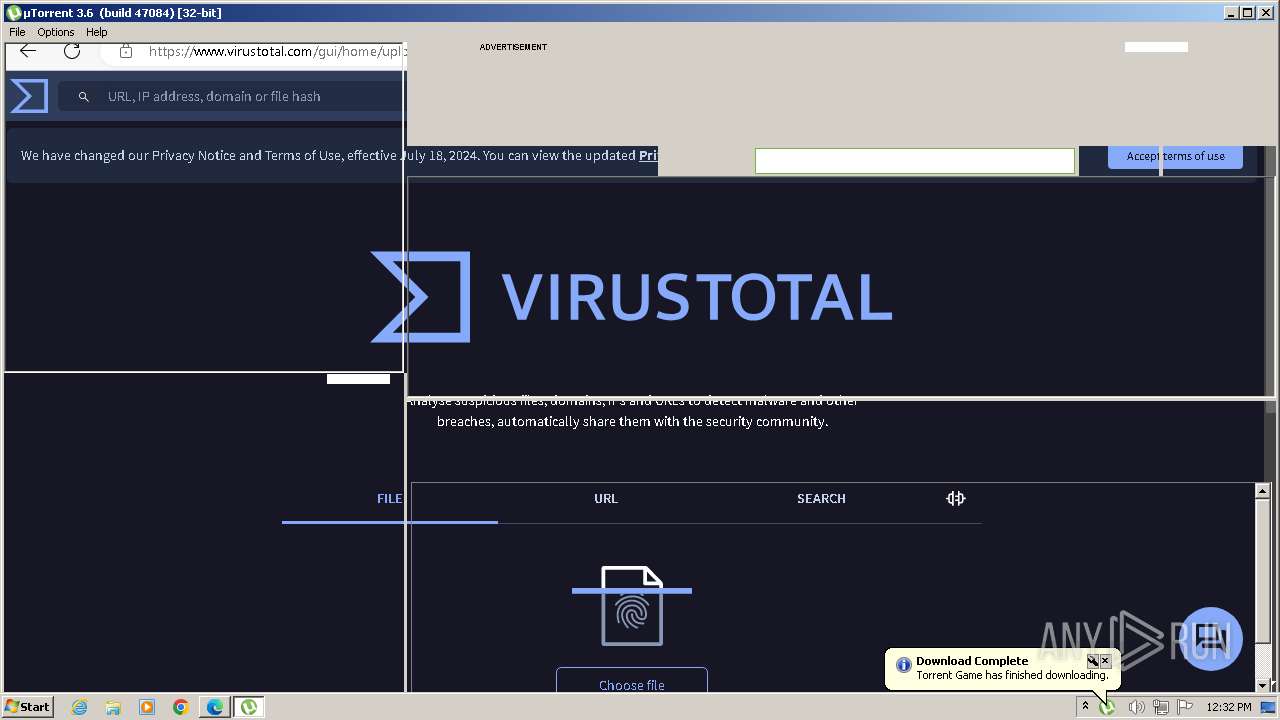1280x720 pixels.
Task: Close the Download Complete balloon
Action: 1105,661
